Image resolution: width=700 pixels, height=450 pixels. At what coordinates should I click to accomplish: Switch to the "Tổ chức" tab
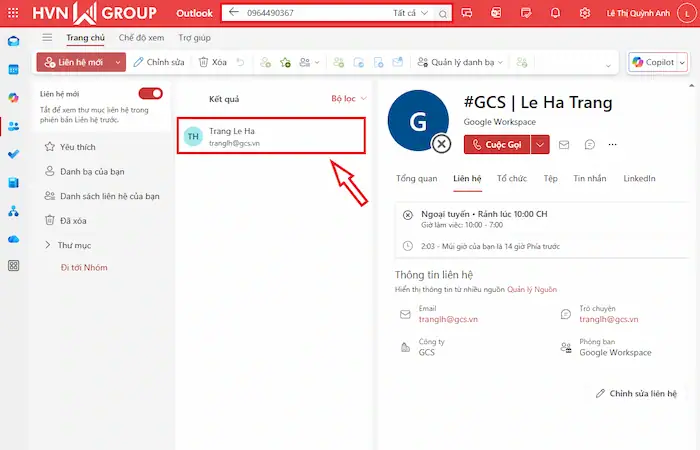tap(511, 179)
